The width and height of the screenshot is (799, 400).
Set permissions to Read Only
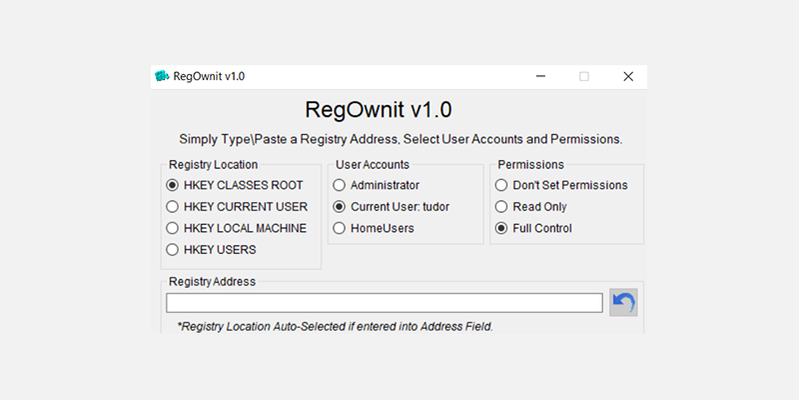[x=501, y=207]
